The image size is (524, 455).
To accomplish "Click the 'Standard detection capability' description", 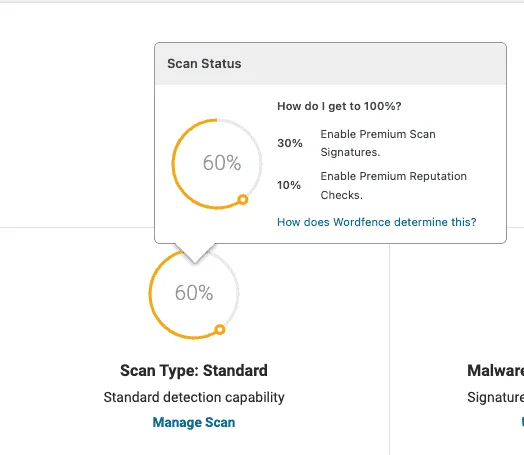I will coord(194,397).
